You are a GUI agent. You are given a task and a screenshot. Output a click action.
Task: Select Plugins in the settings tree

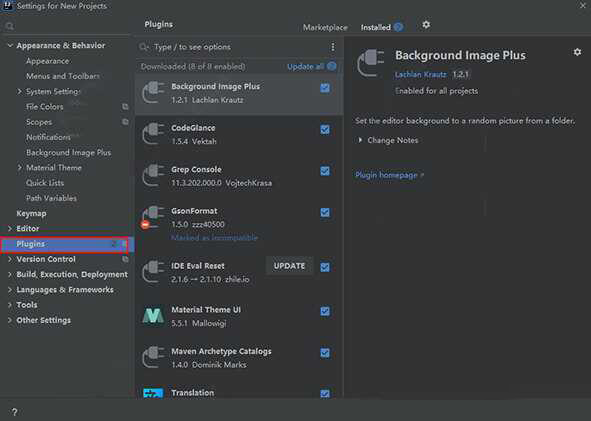pos(66,244)
